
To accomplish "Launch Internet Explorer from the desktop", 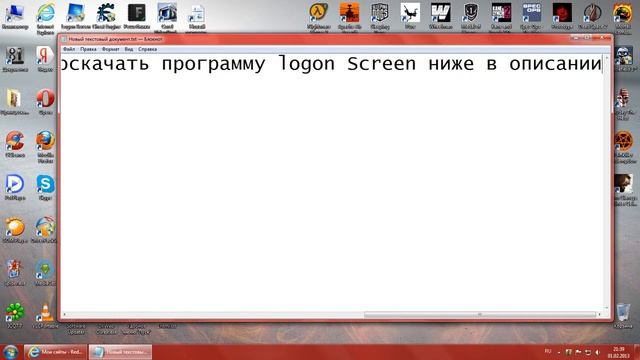I will pos(45,18).
